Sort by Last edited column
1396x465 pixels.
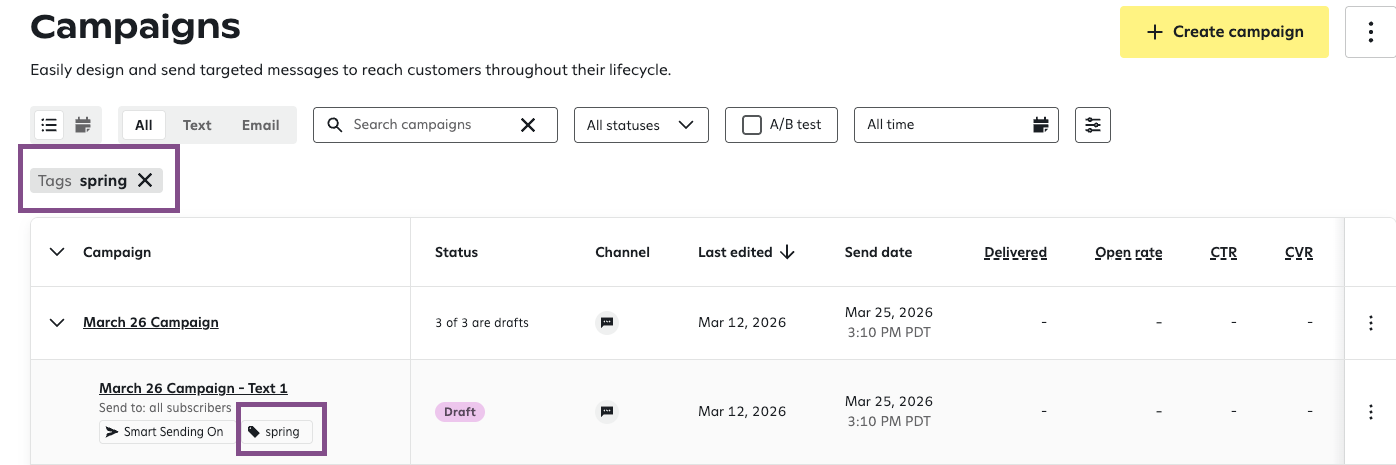(746, 252)
